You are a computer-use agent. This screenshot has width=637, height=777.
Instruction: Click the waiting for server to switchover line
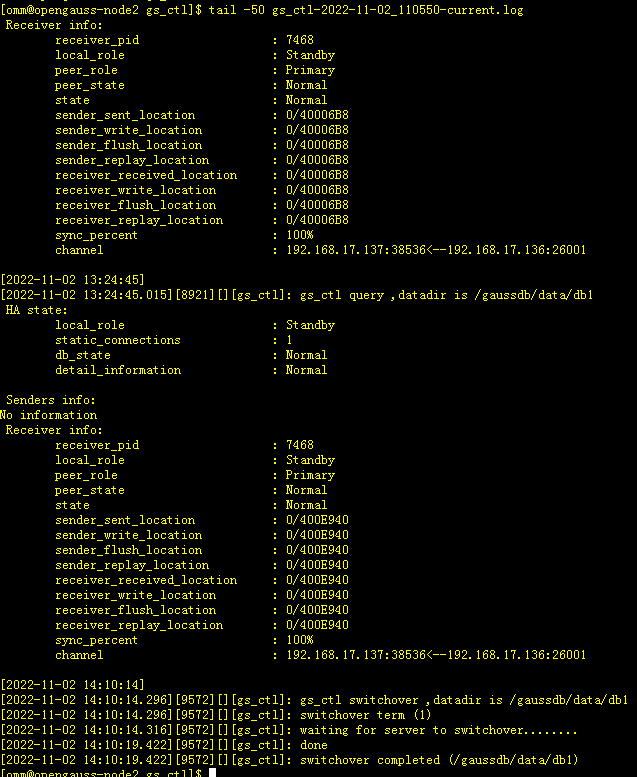click(x=289, y=730)
